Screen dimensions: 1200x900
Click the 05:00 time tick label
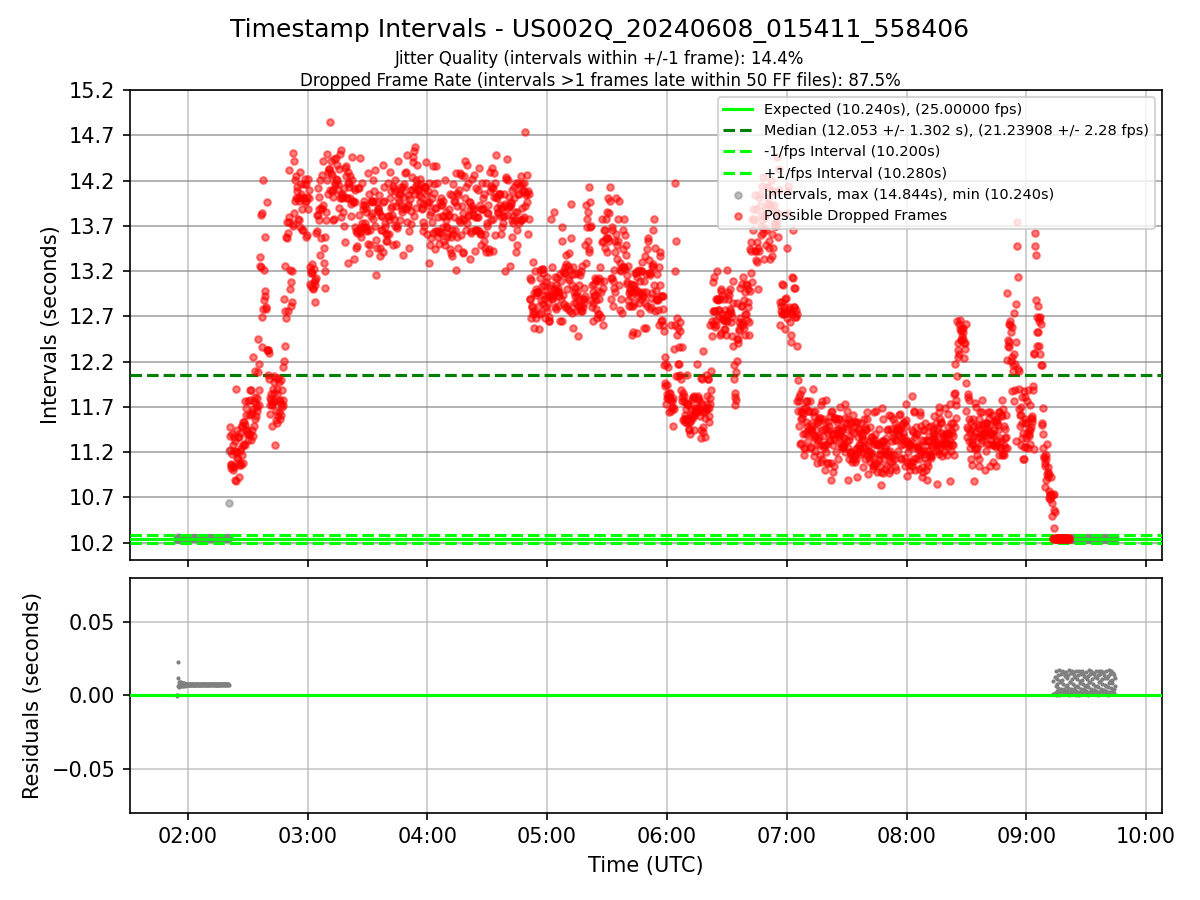[547, 833]
